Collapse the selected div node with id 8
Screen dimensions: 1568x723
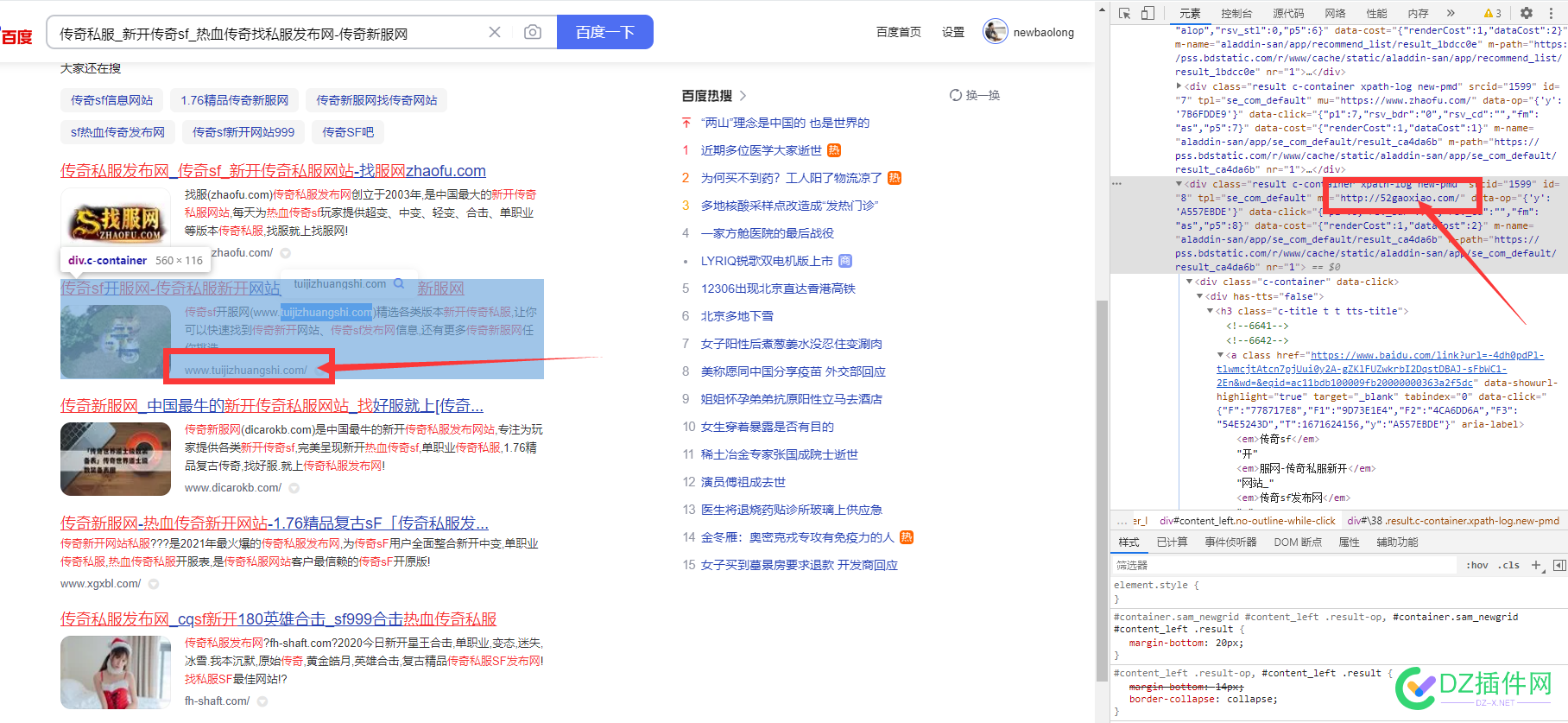click(1179, 184)
